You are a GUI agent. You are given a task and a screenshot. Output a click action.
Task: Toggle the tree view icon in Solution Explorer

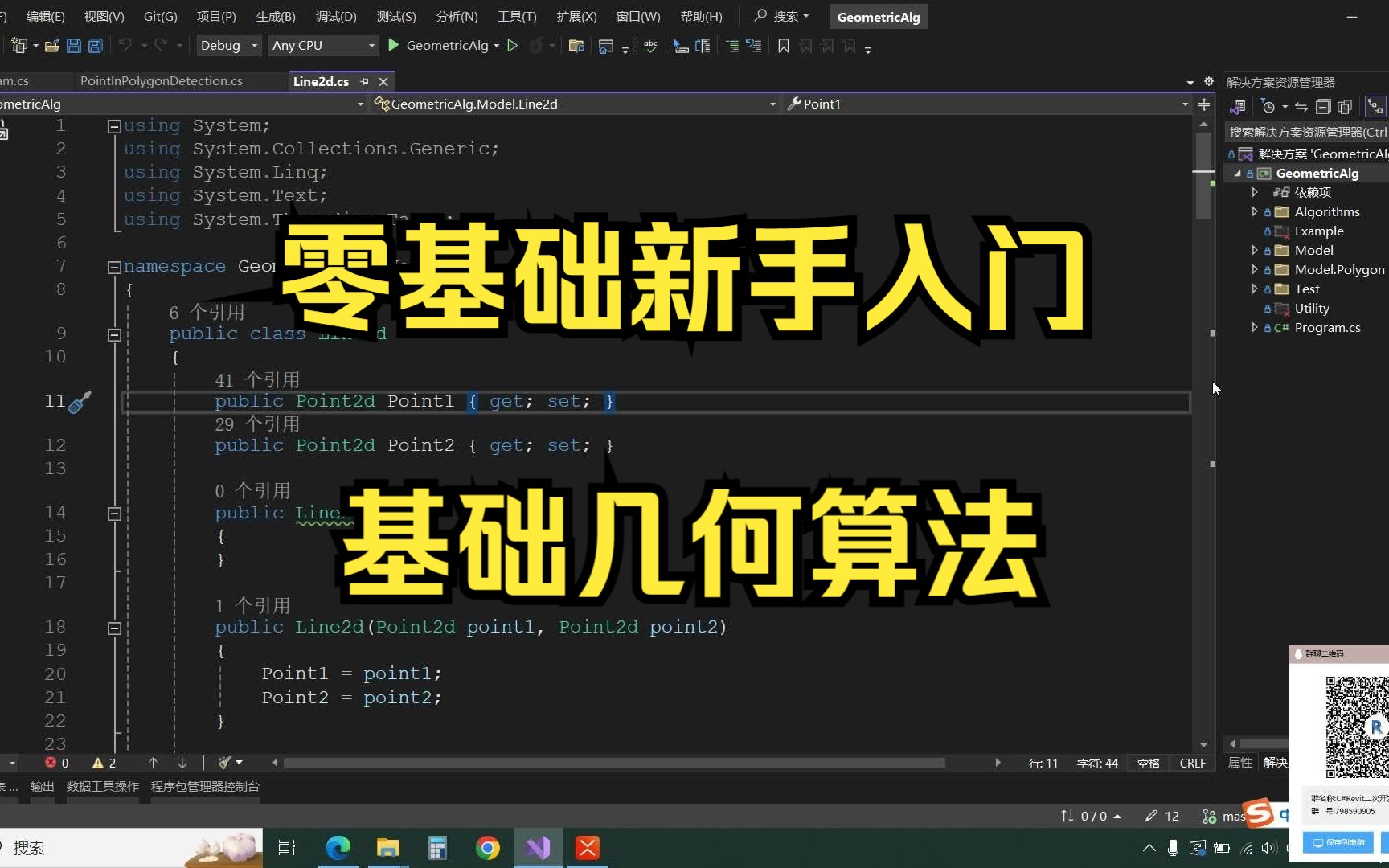click(1375, 107)
